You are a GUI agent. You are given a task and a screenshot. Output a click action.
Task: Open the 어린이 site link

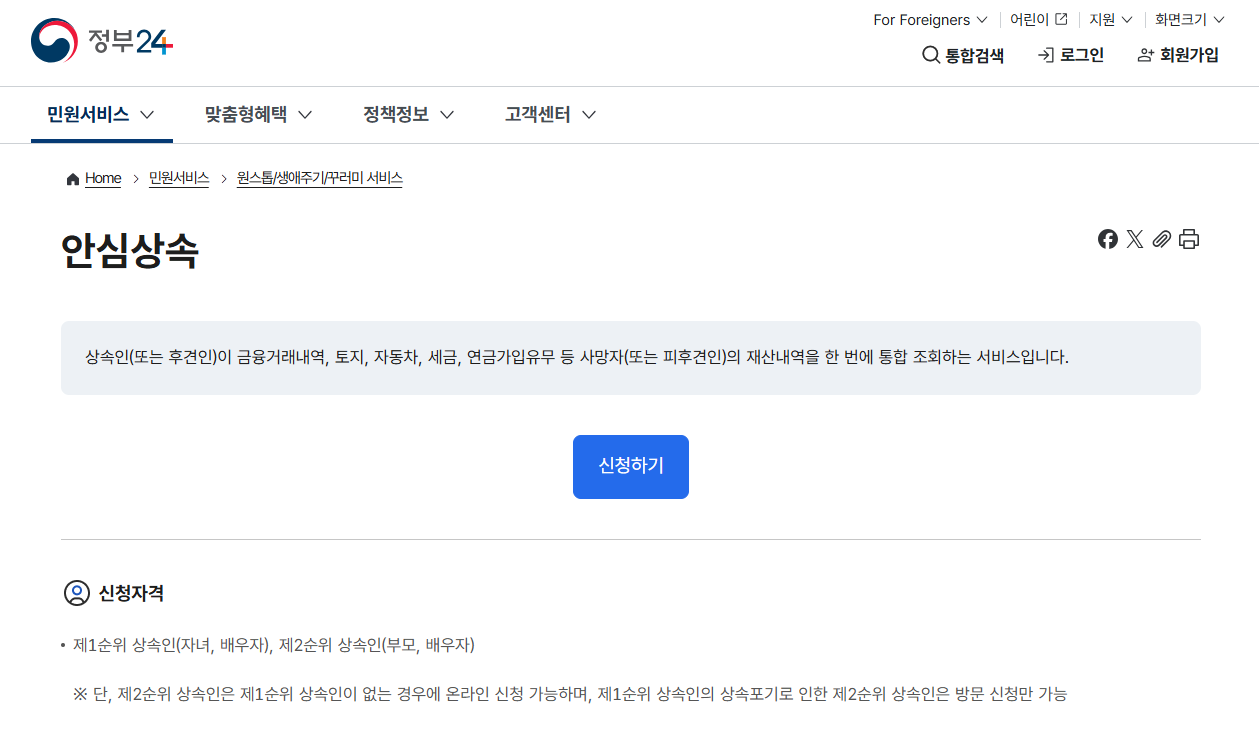(x=1038, y=20)
